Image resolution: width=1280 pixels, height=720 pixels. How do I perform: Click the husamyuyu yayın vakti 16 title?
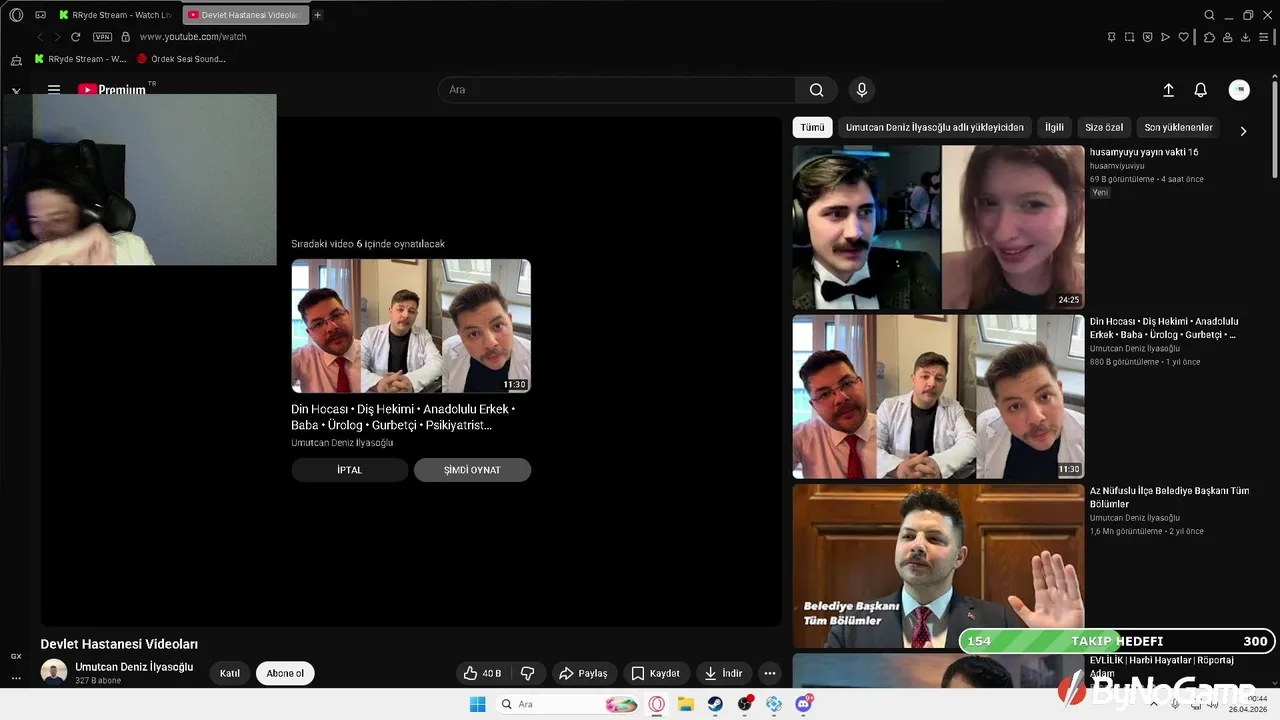pos(1144,152)
